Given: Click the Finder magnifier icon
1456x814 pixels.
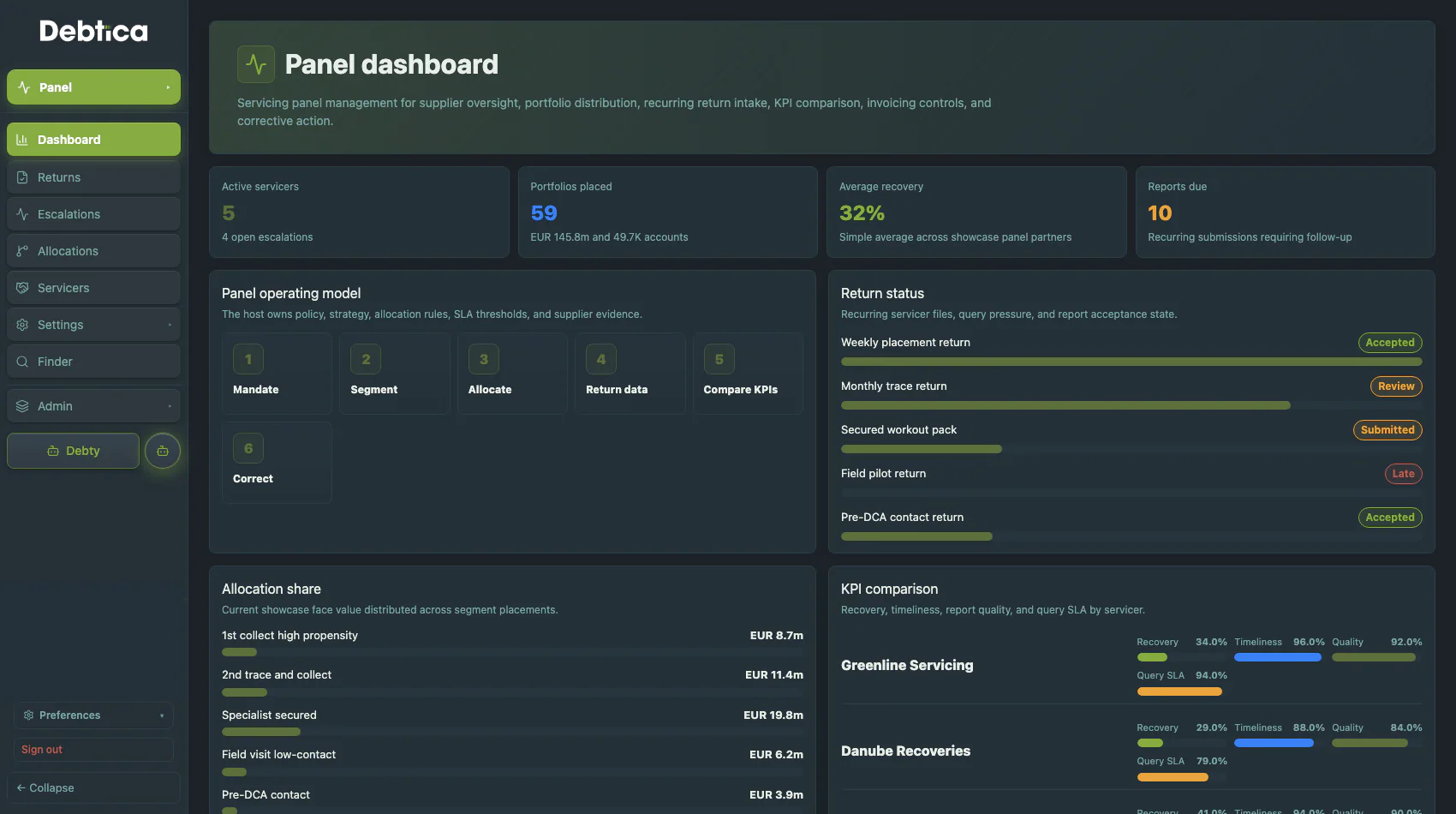Looking at the screenshot, I should tap(22, 362).
